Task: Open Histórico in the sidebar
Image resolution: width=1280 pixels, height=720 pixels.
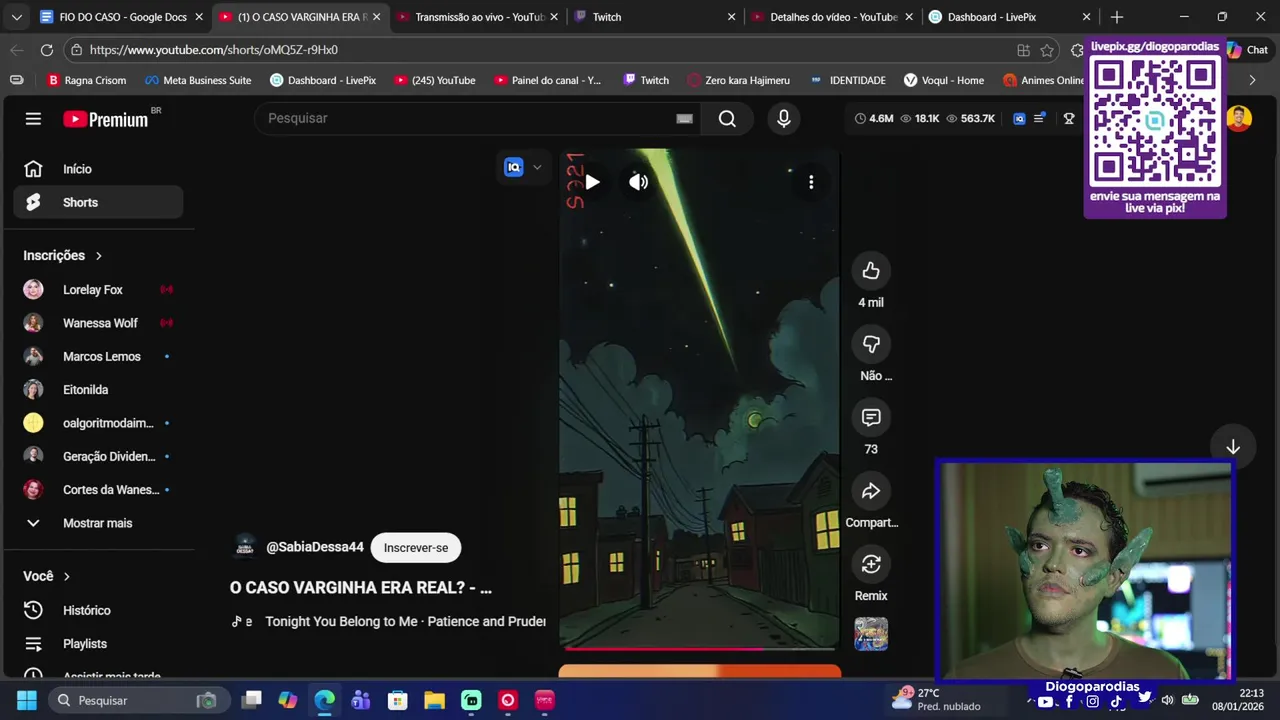Action: [x=98, y=610]
